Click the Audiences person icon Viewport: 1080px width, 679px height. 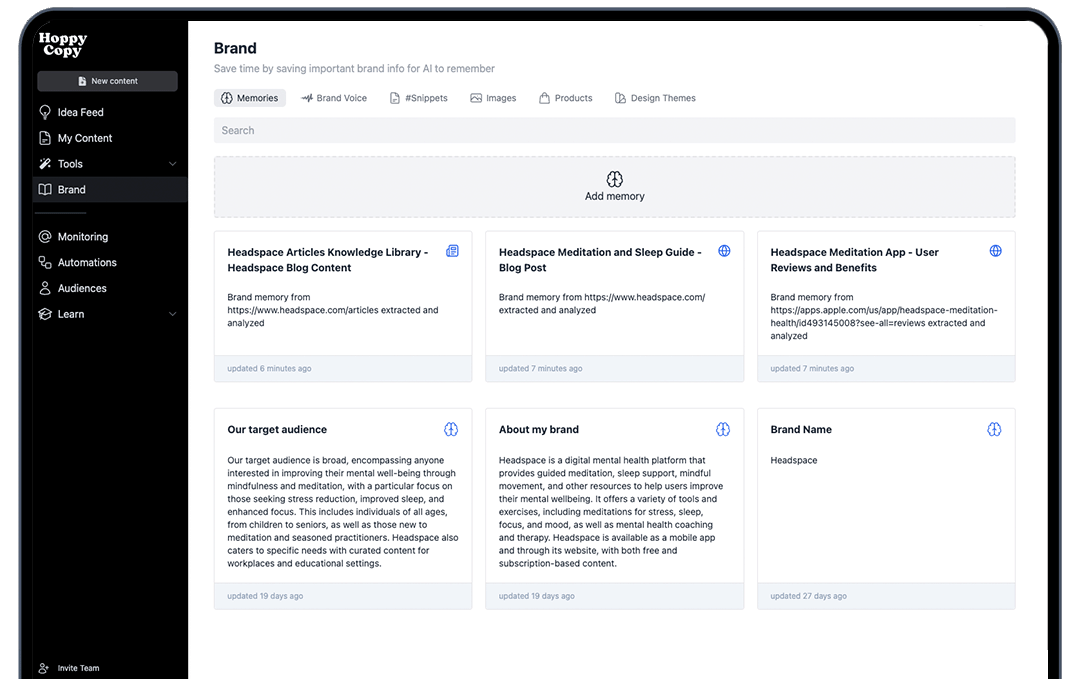click(45, 289)
